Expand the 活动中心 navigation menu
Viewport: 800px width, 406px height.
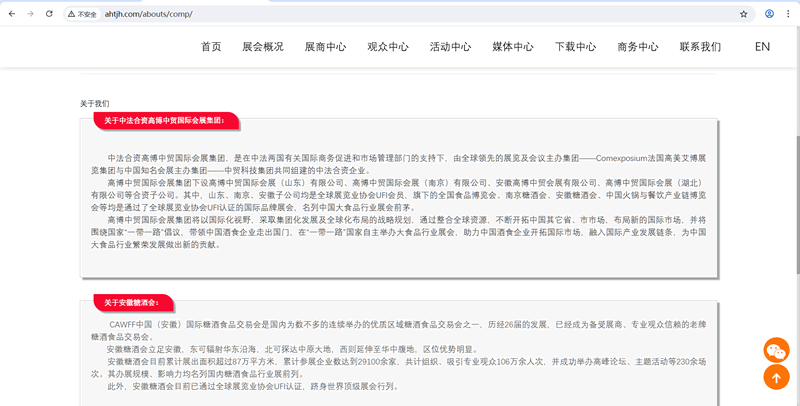[450, 47]
